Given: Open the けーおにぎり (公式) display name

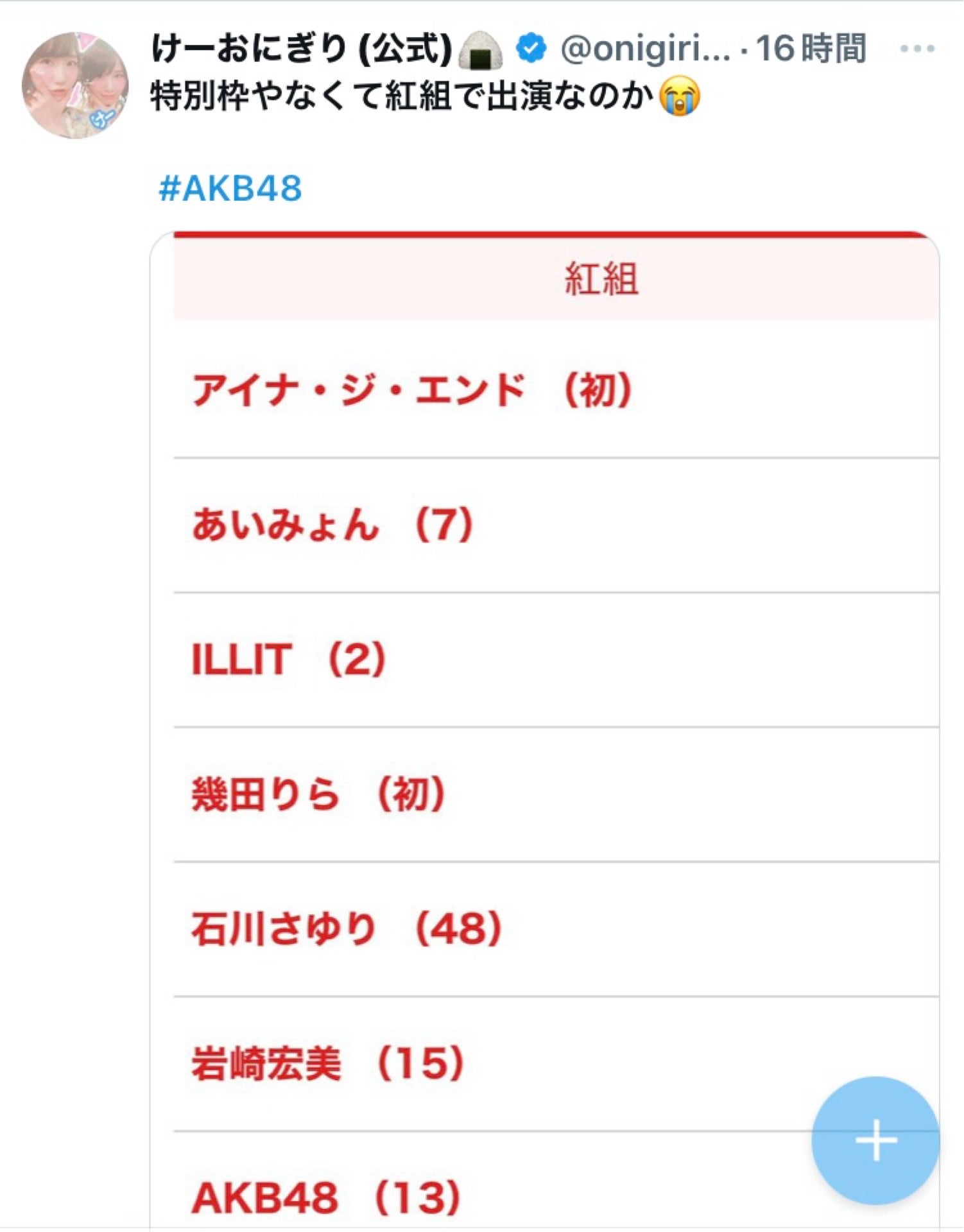Looking at the screenshot, I should 302,49.
